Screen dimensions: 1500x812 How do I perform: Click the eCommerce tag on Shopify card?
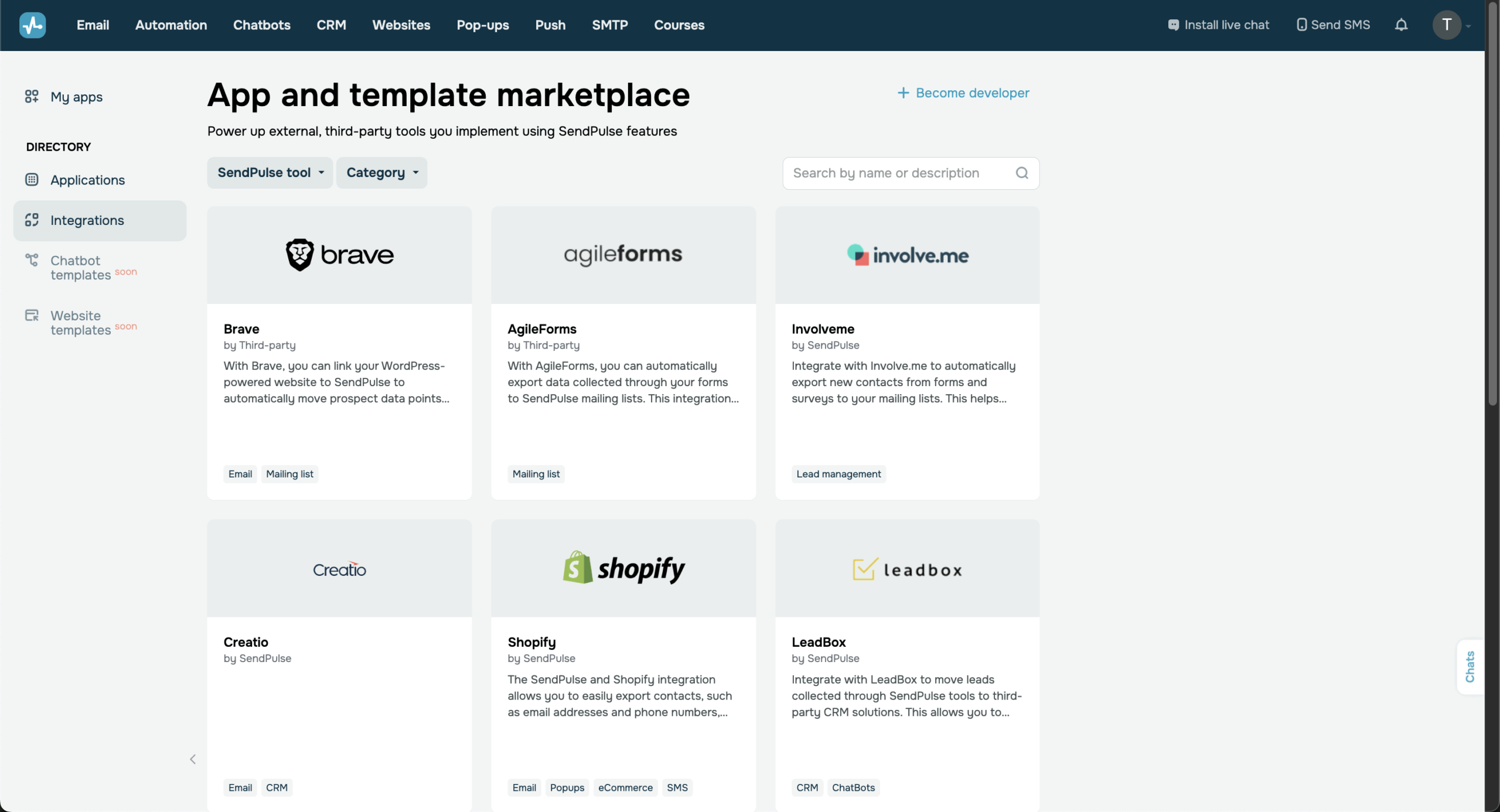point(625,787)
